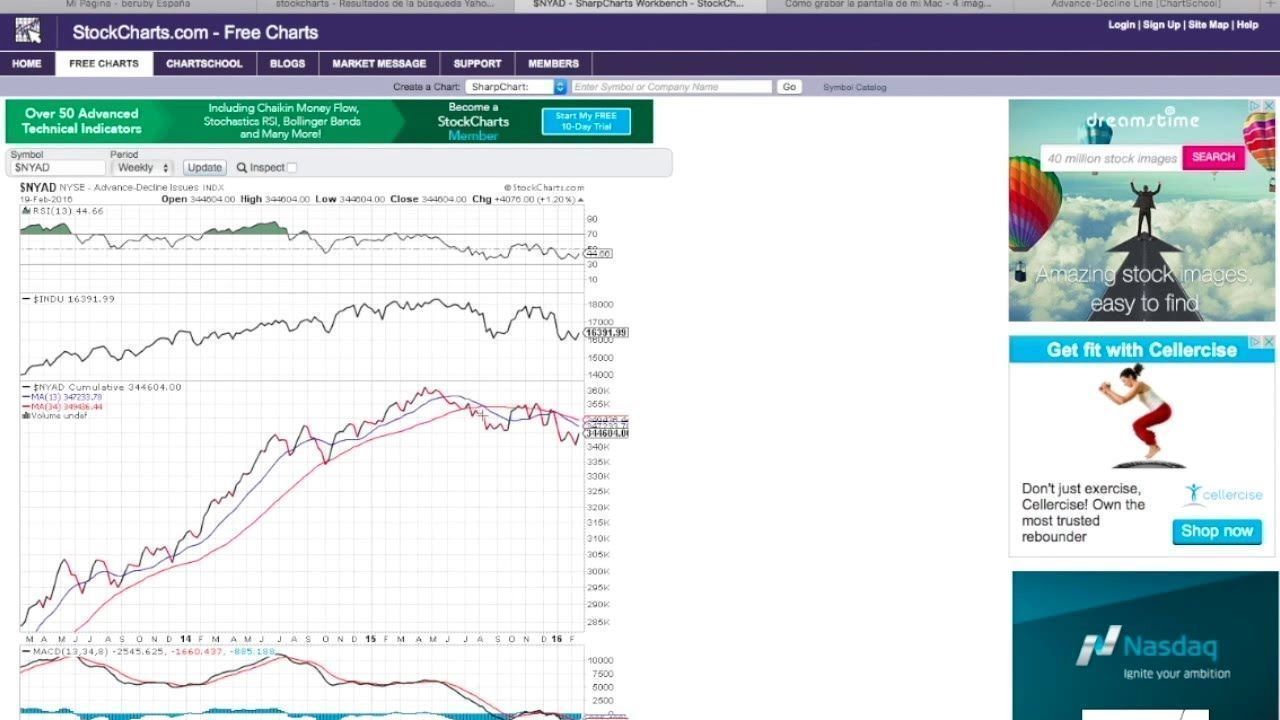Select the Market Message tab
The width and height of the screenshot is (1280, 720).
(379, 64)
